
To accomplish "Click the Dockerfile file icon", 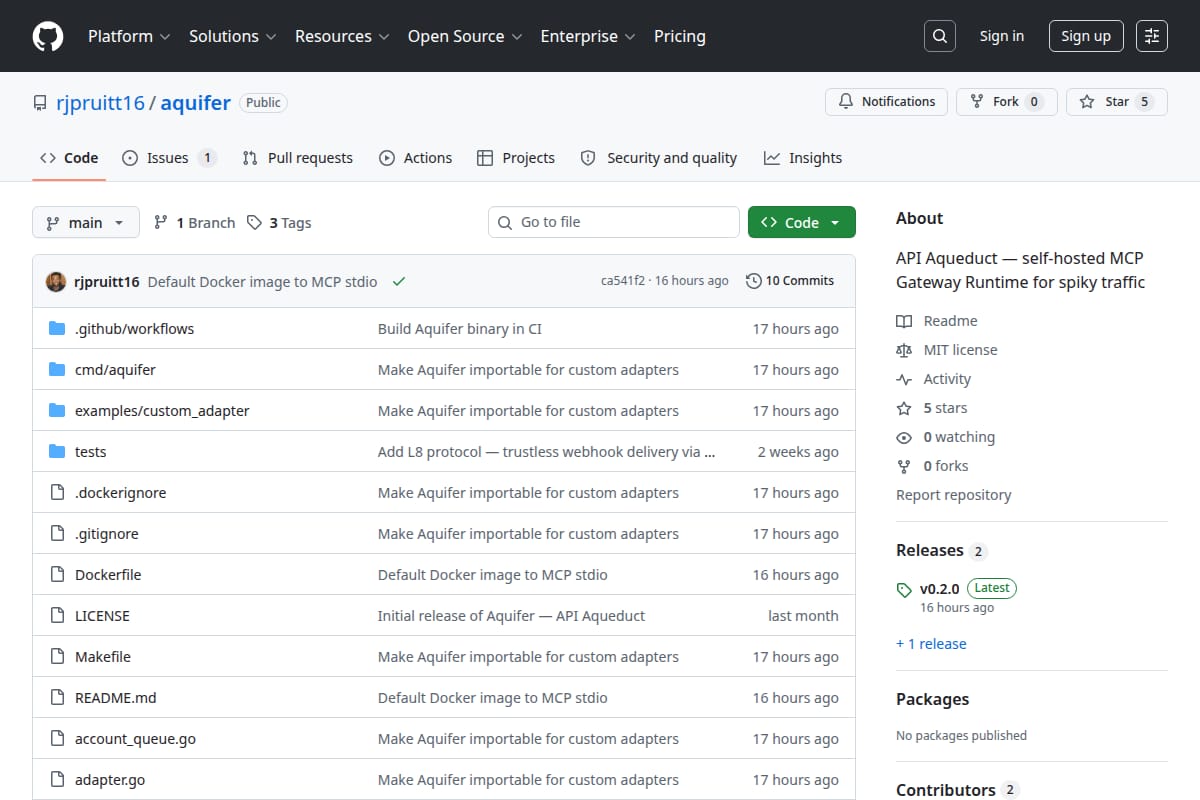I will pyautogui.click(x=57, y=575).
